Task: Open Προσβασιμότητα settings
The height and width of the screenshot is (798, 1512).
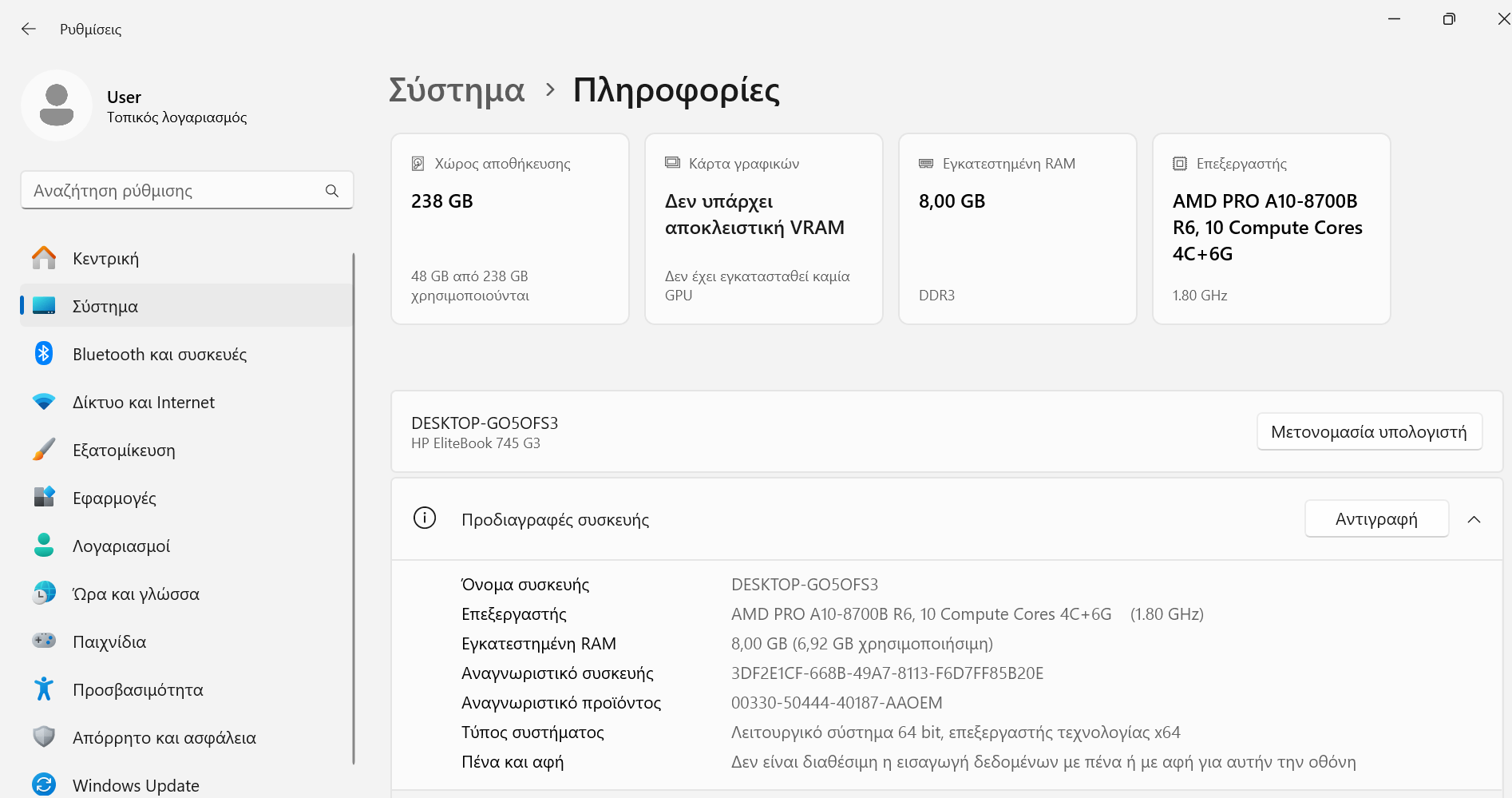Action: 187,689
